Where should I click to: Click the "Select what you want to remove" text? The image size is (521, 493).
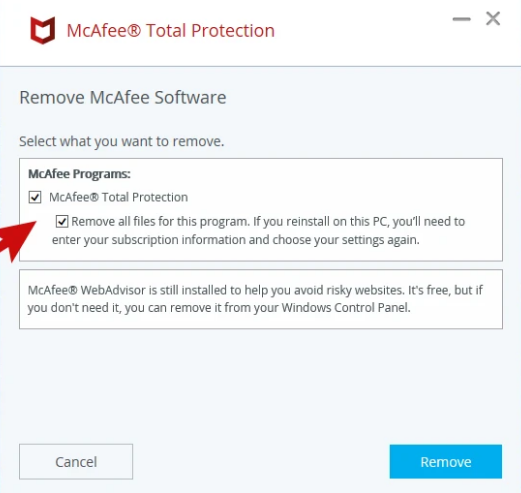[x=122, y=141]
